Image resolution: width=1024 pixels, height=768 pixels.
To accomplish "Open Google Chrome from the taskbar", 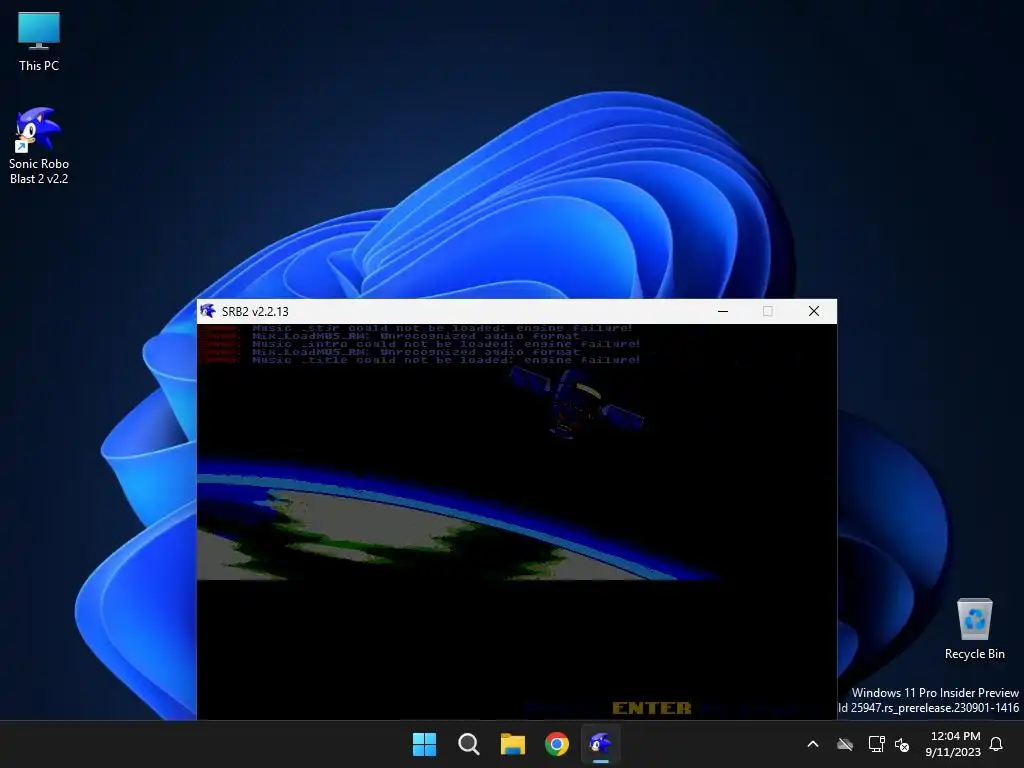I will (x=557, y=744).
